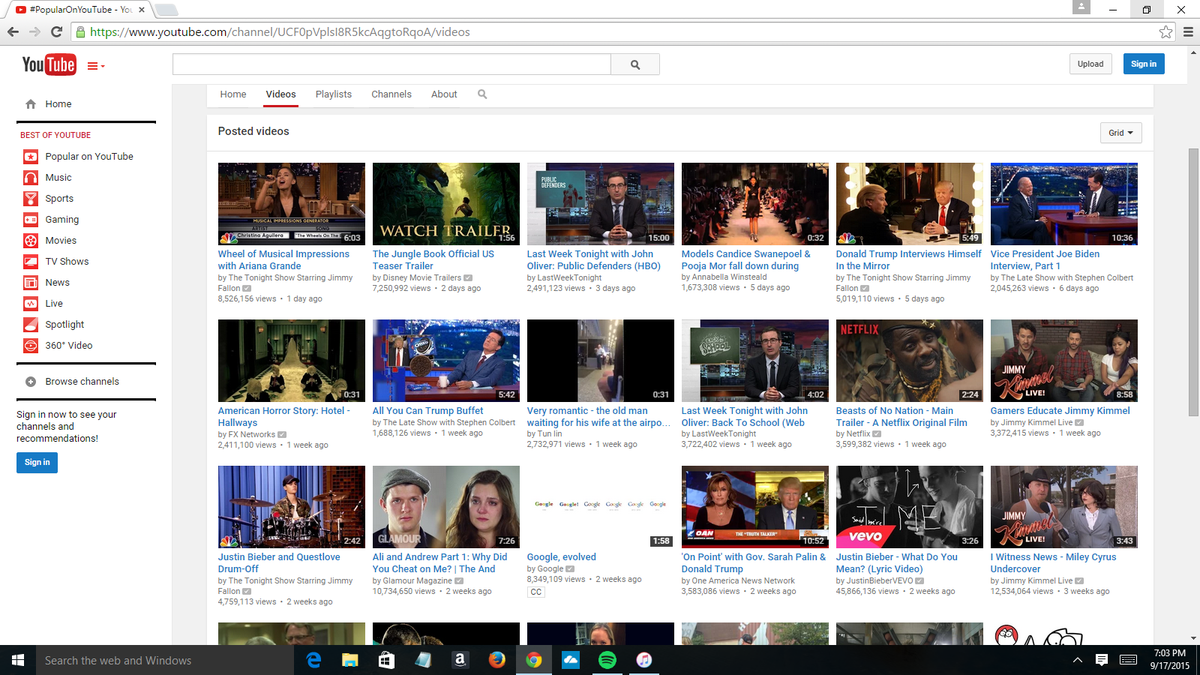1200x675 pixels.
Task: Go to Home in sidebar
Action: click(58, 104)
